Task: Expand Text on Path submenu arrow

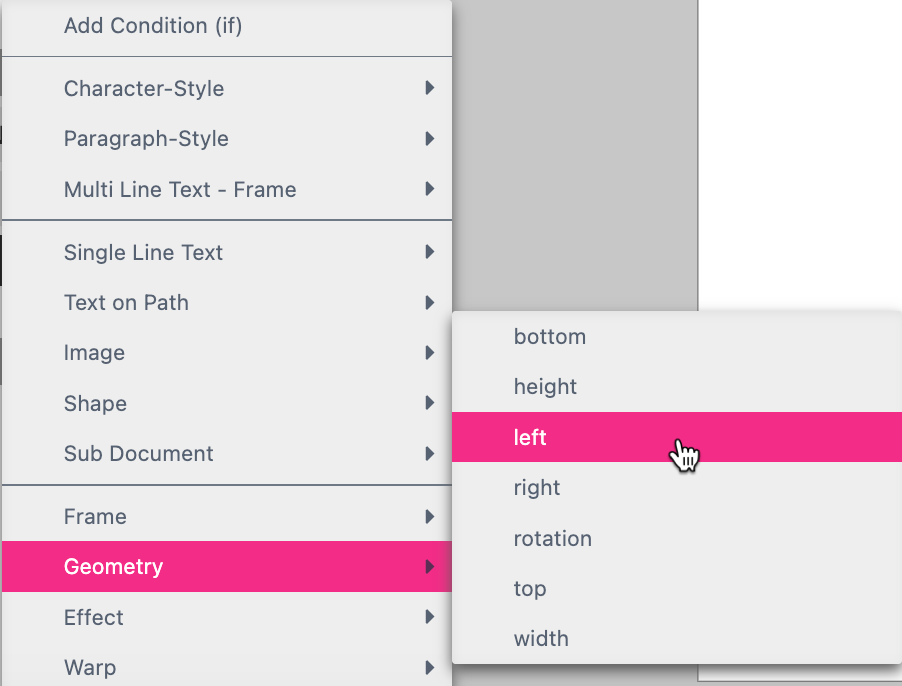Action: point(429,302)
